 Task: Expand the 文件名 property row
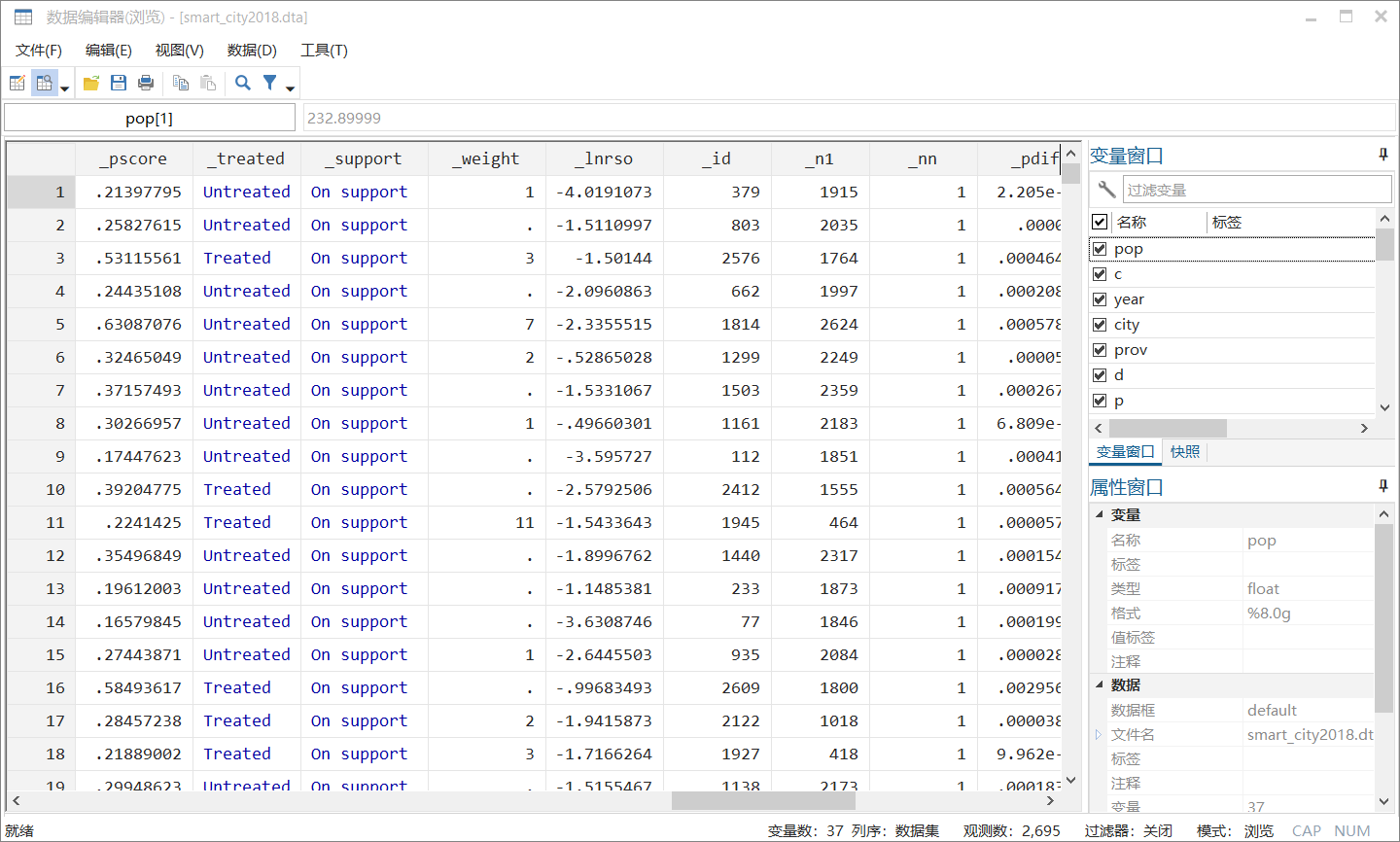coord(1100,734)
